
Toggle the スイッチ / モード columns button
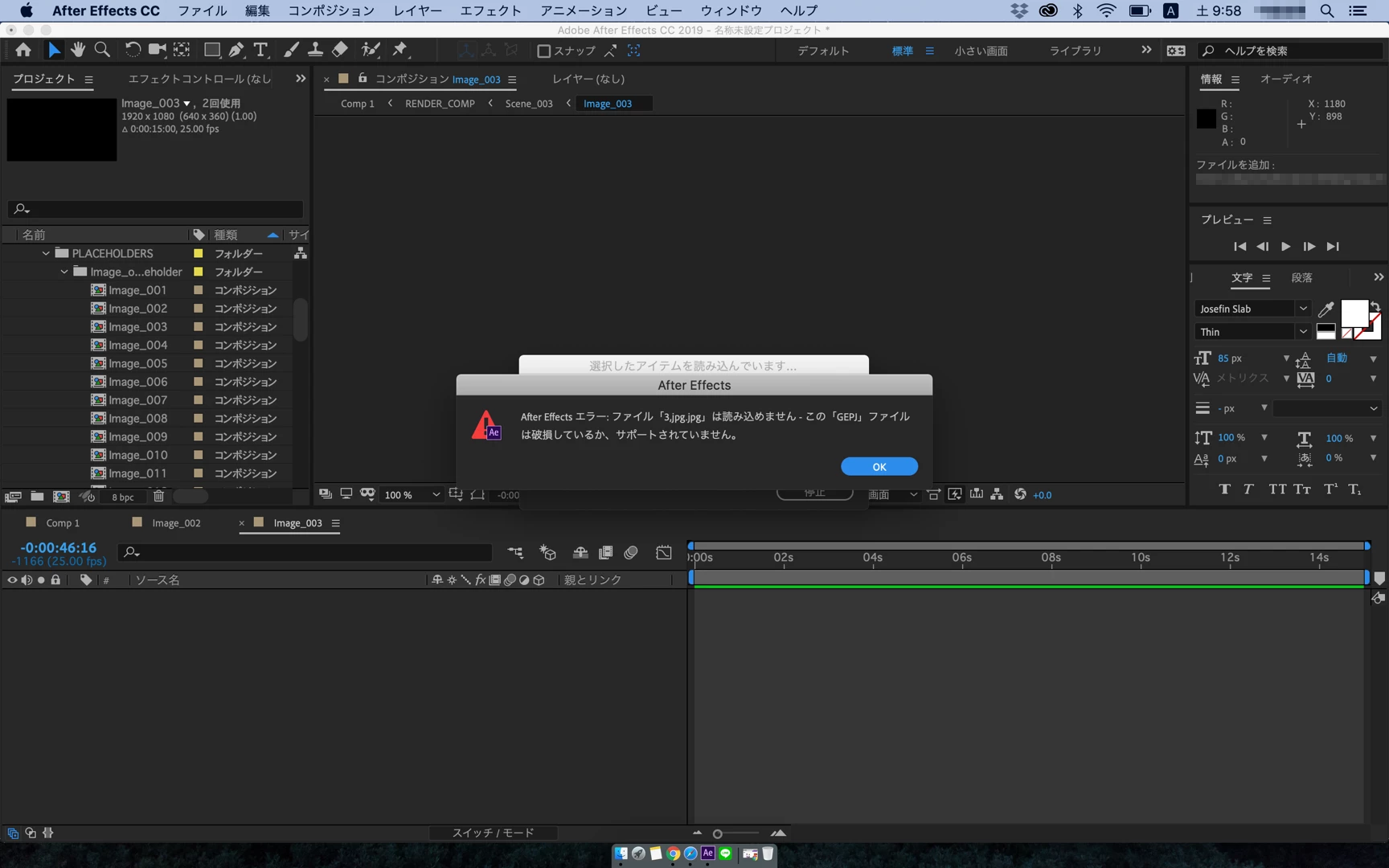tap(493, 833)
